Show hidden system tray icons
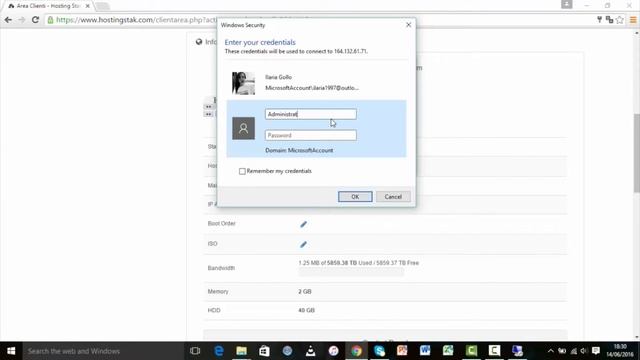This screenshot has width=640, height=360. click(551, 351)
